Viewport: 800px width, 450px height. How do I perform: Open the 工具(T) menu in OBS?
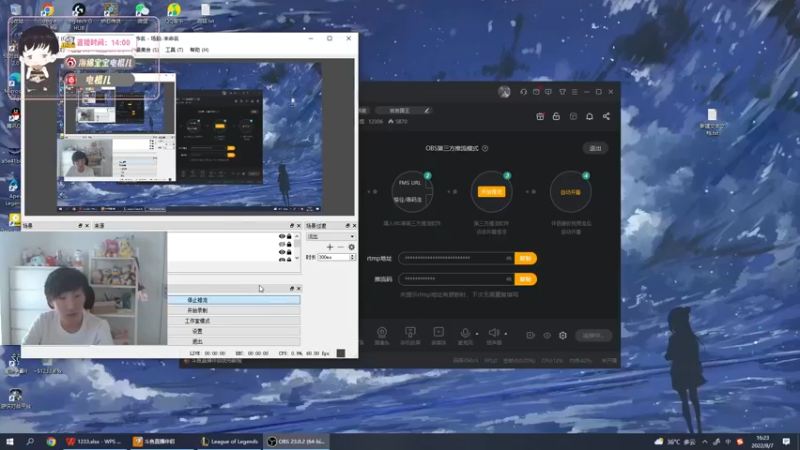click(174, 49)
